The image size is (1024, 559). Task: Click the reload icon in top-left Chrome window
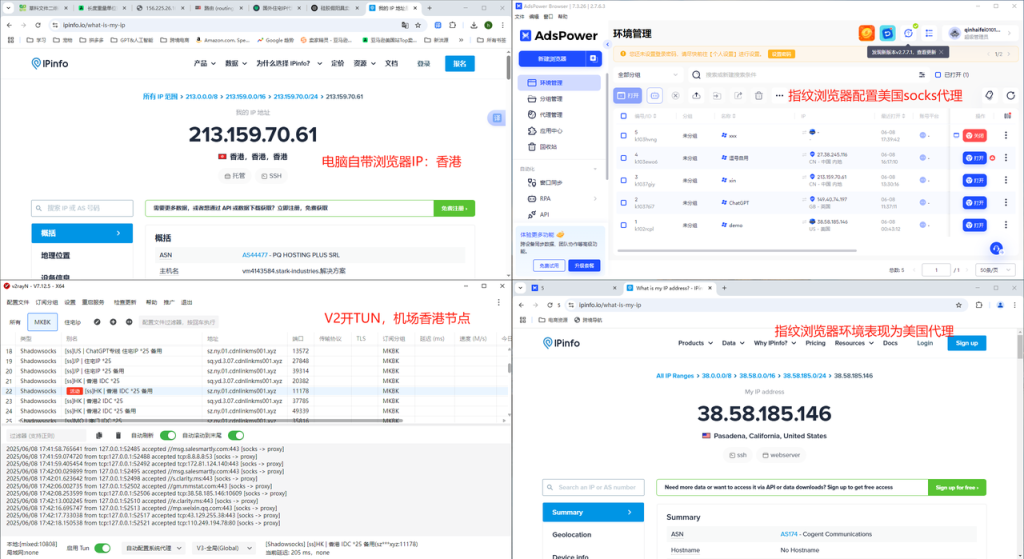pos(38,25)
